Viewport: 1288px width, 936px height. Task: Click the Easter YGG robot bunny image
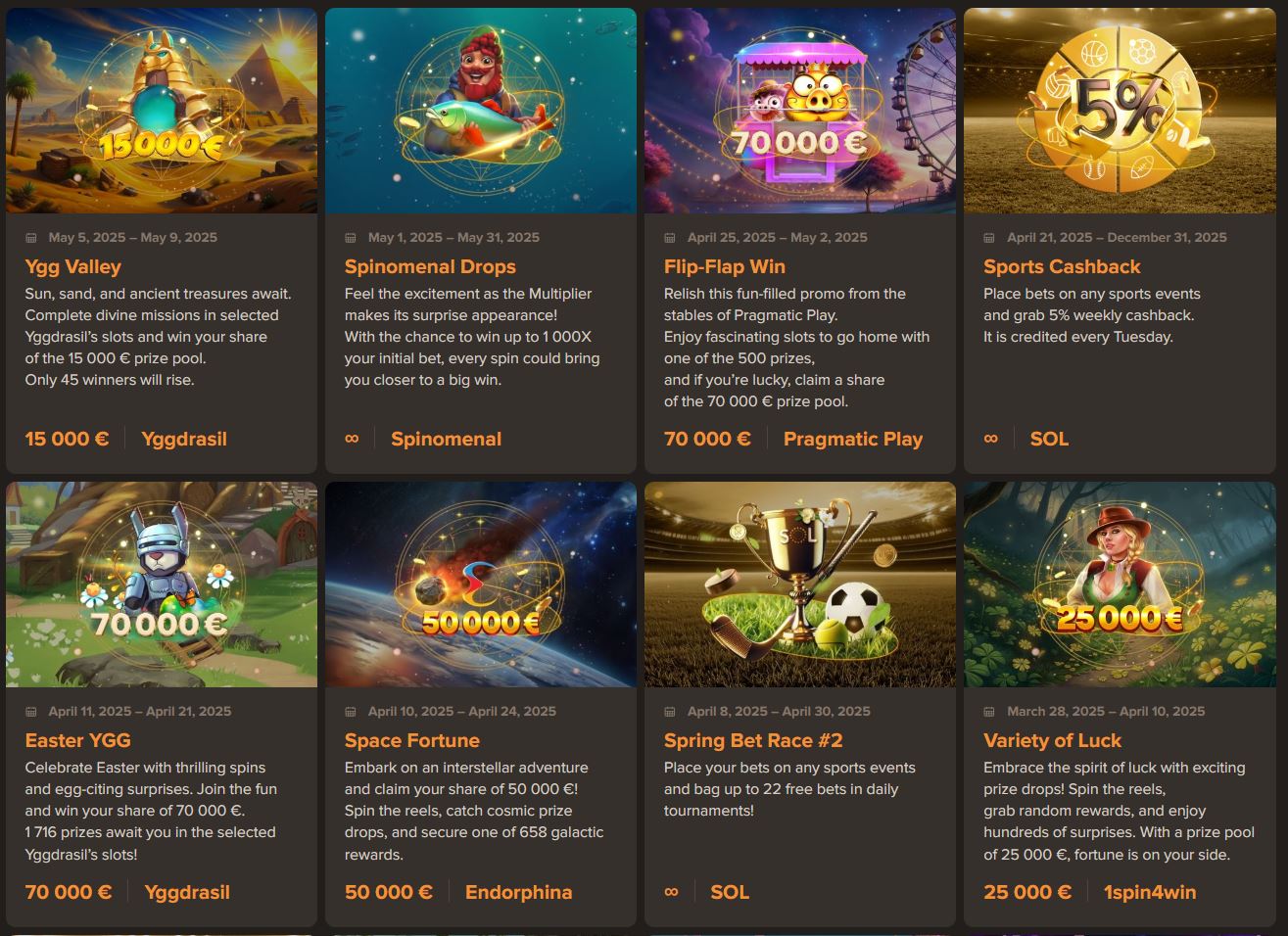point(162,585)
